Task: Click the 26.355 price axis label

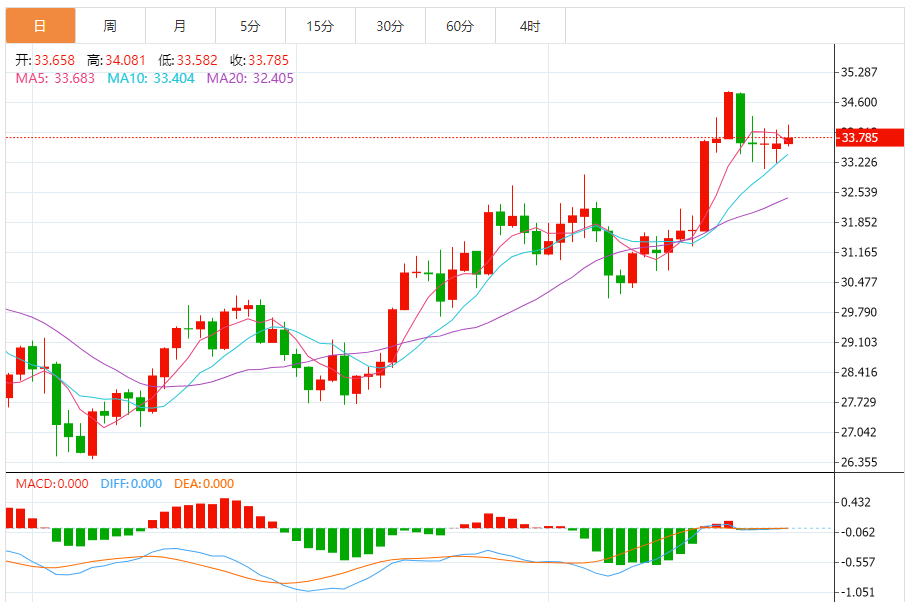Action: pyautogui.click(x=859, y=462)
